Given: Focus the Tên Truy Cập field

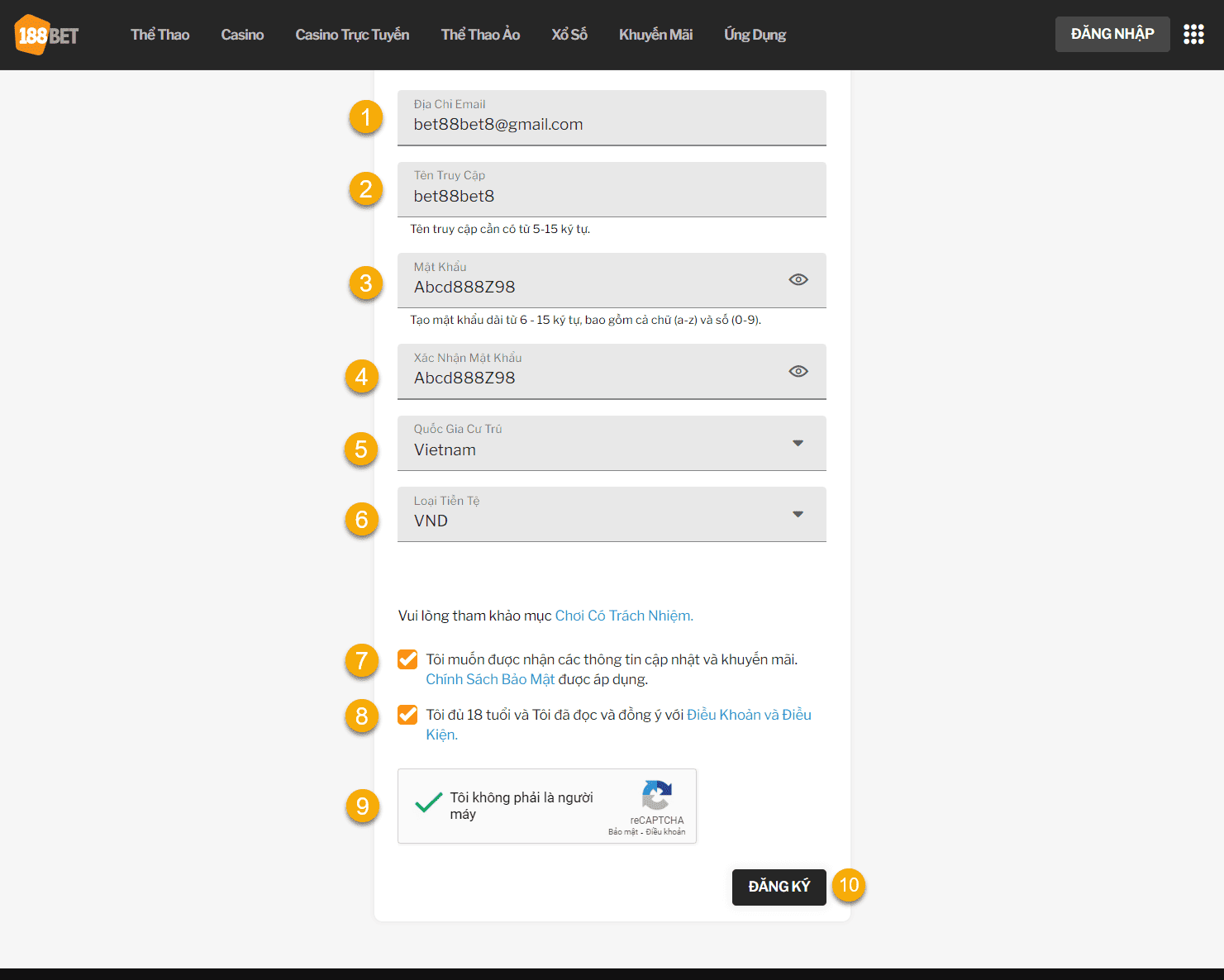Looking at the screenshot, I should [x=612, y=189].
